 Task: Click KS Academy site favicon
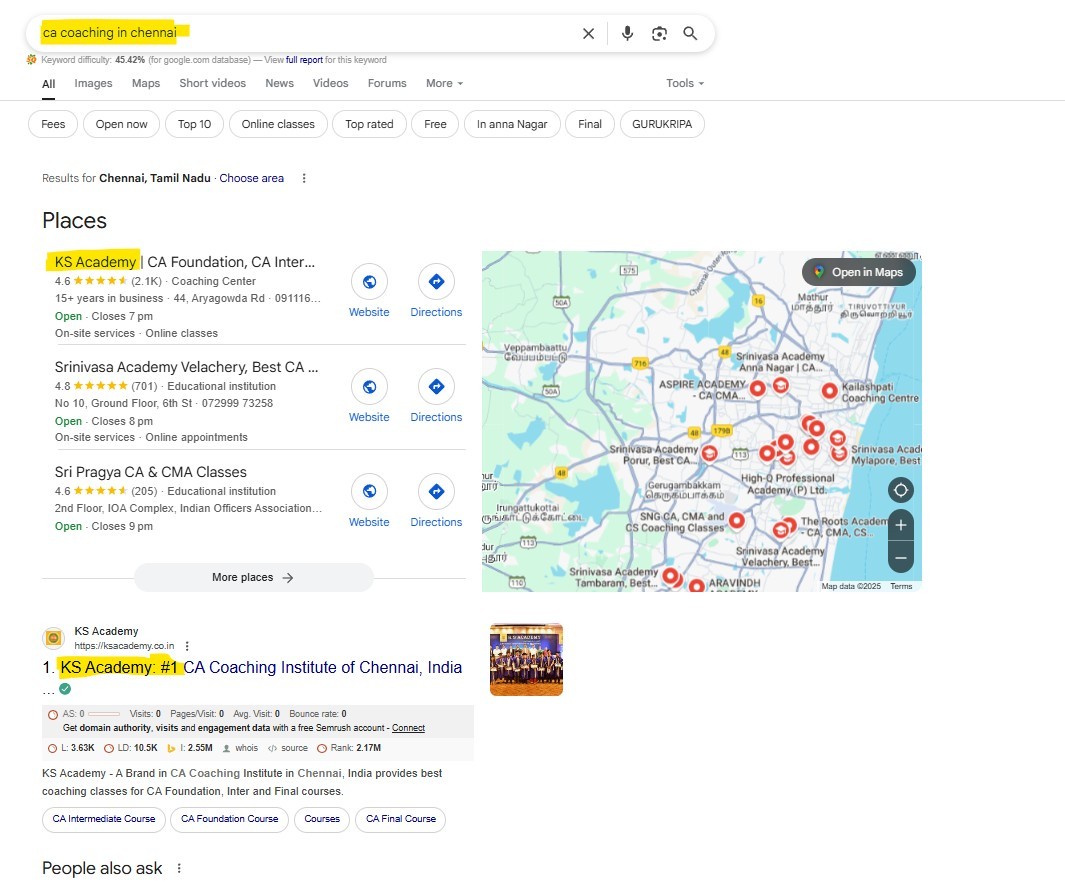click(x=54, y=638)
